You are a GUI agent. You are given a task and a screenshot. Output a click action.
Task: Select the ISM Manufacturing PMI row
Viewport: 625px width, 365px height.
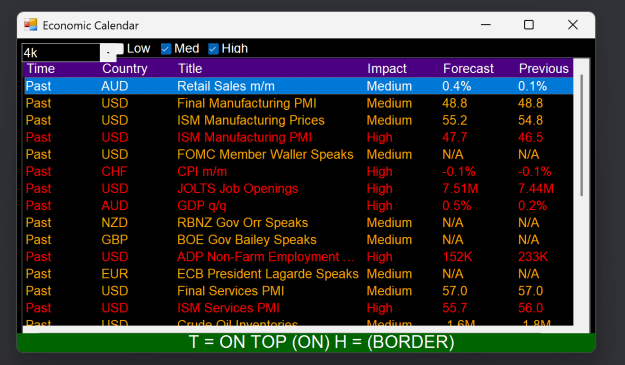coord(299,137)
